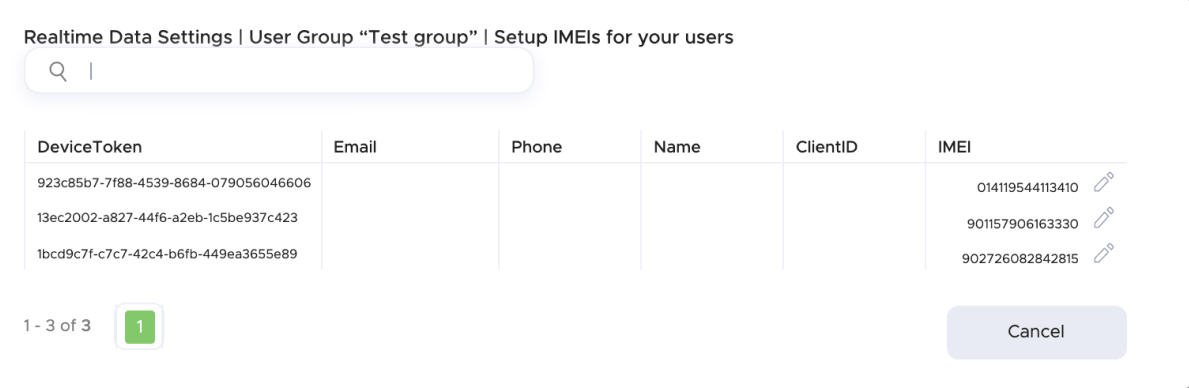Edit IMEI 014119544113410 with pencil icon

point(1103,183)
